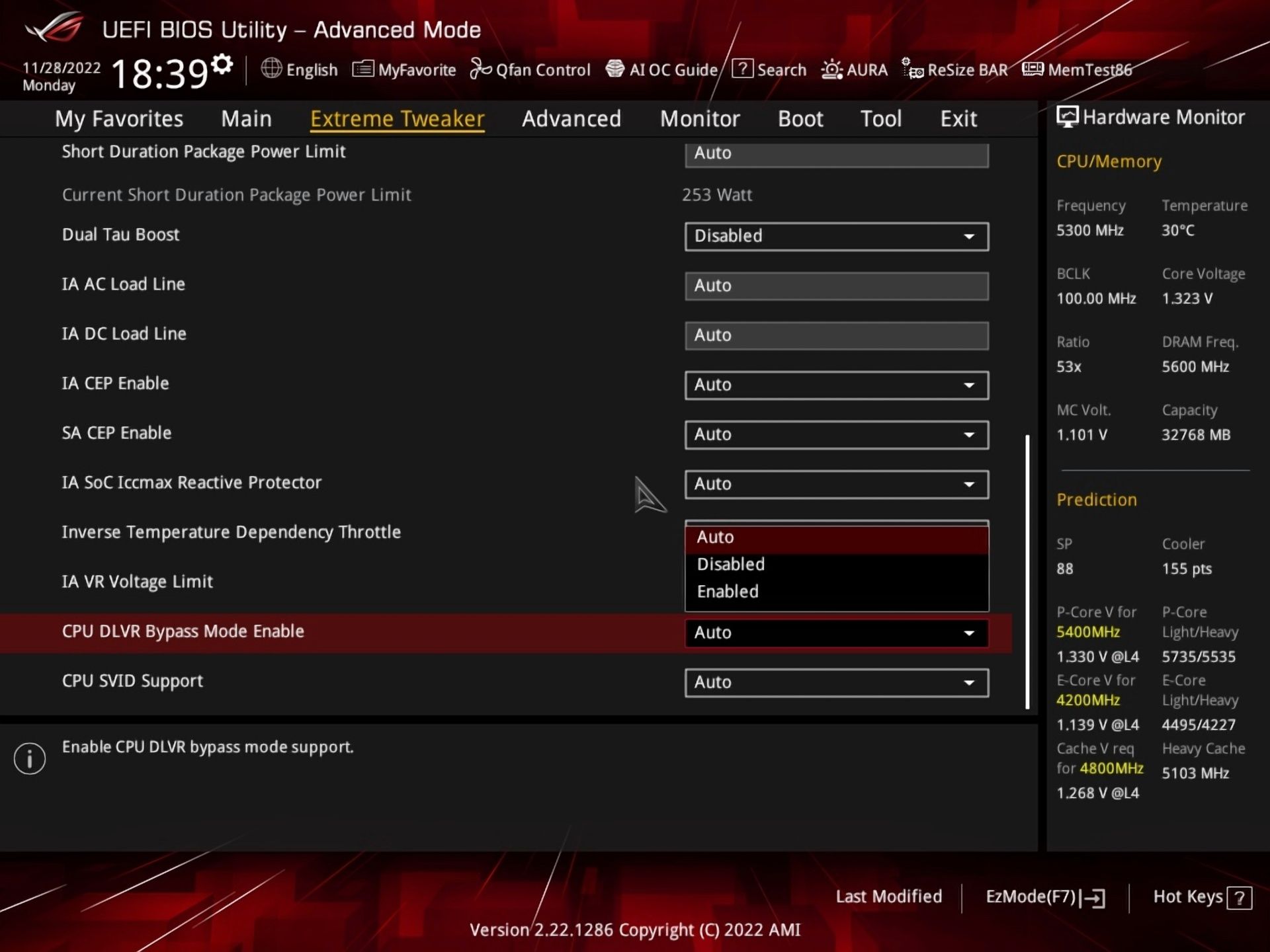
Task: Select IA VR Voltage Limit row label
Action: [138, 582]
